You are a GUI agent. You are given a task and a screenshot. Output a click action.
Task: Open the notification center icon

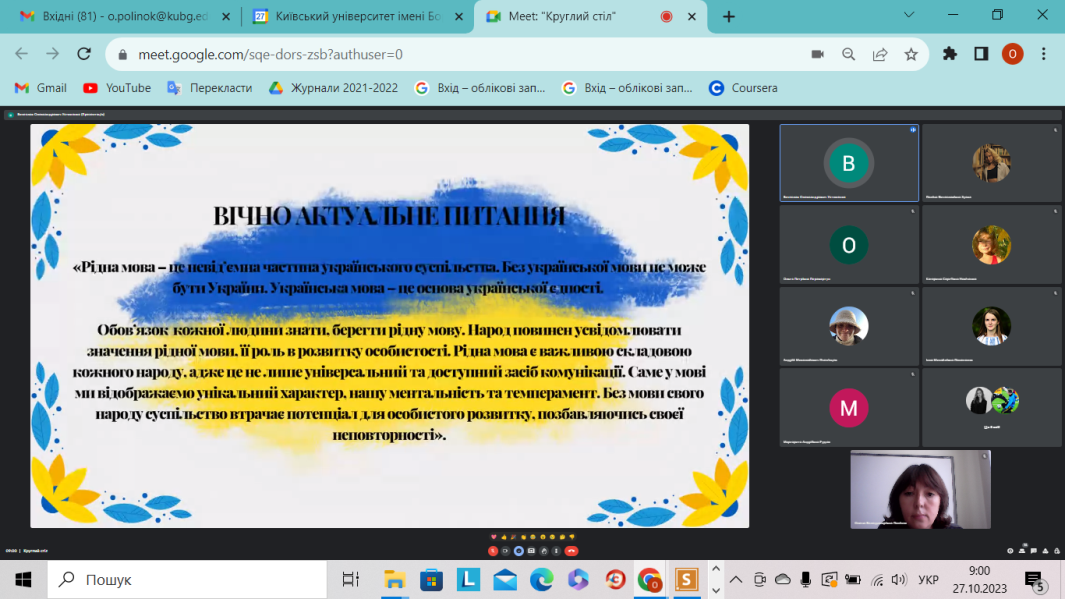click(x=1035, y=580)
